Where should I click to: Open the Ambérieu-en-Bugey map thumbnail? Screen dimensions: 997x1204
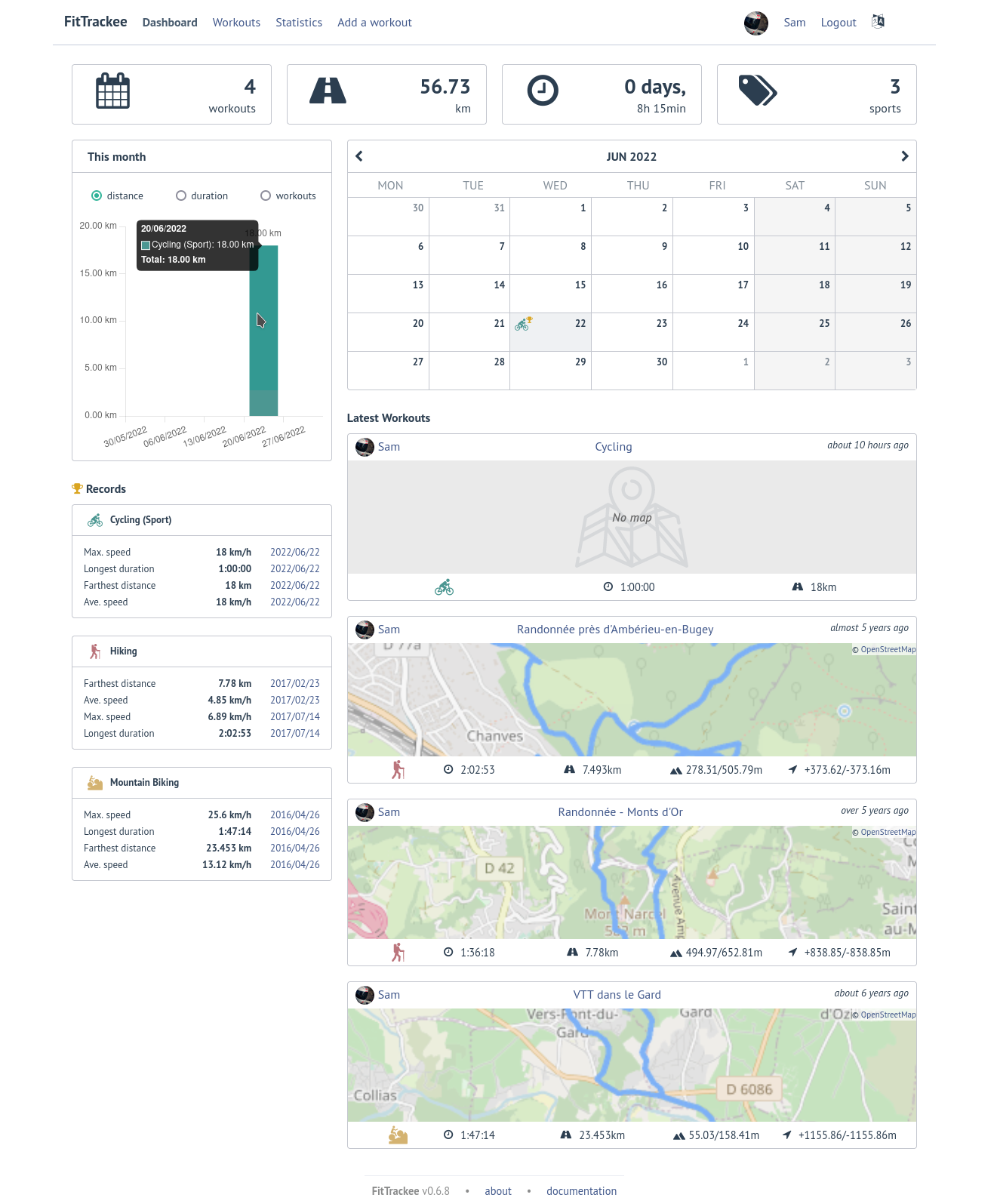point(632,700)
